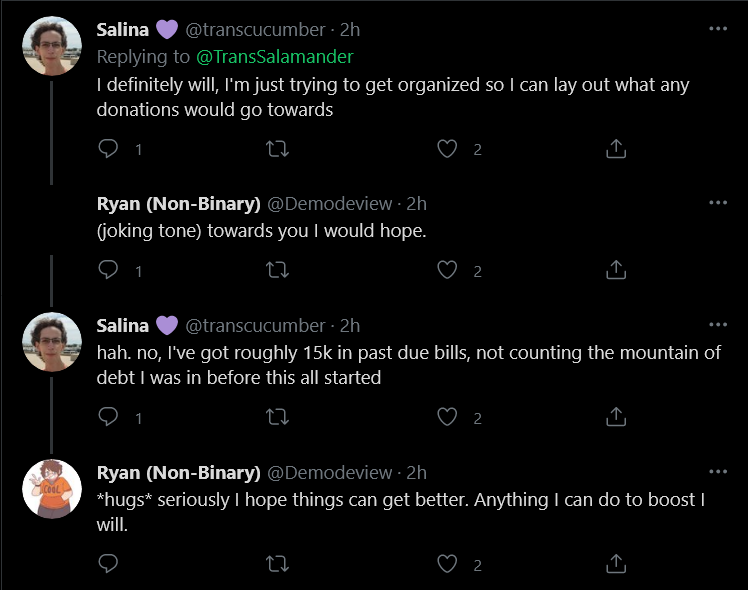The image size is (748, 590).
Task: Open more options on joking tone tweet
Action: (x=718, y=203)
